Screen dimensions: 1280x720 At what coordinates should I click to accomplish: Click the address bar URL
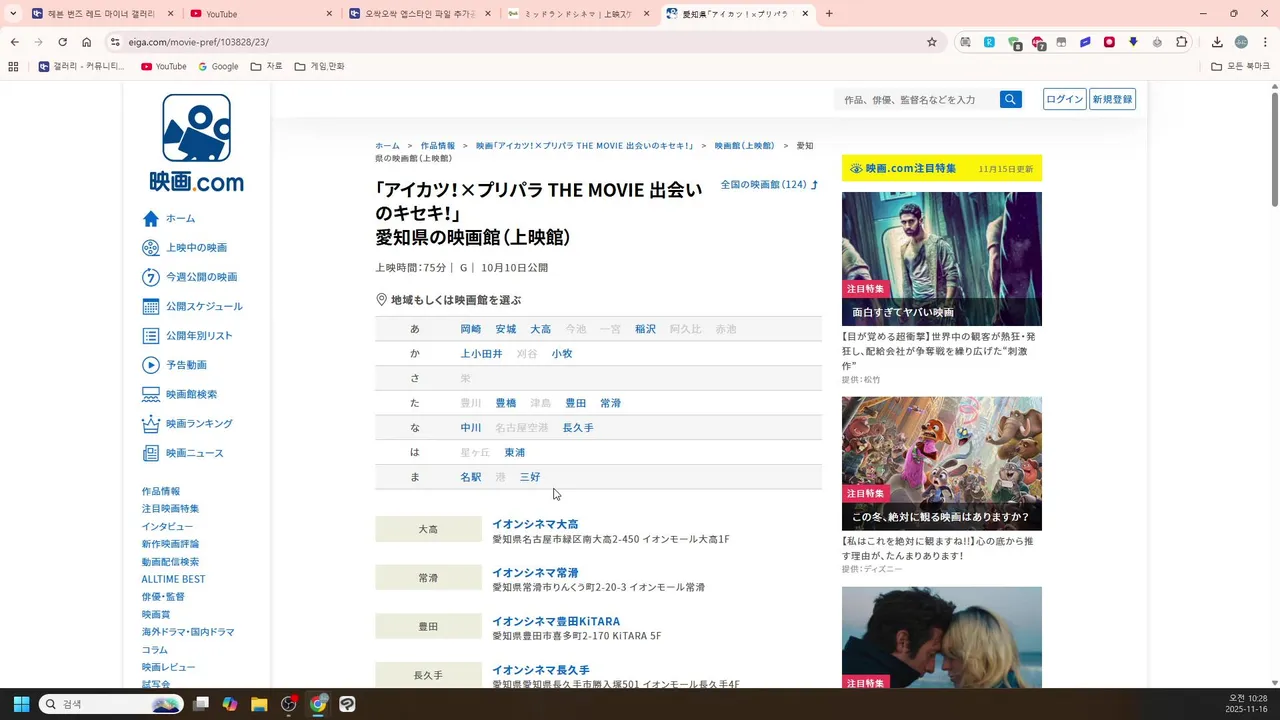(x=198, y=42)
